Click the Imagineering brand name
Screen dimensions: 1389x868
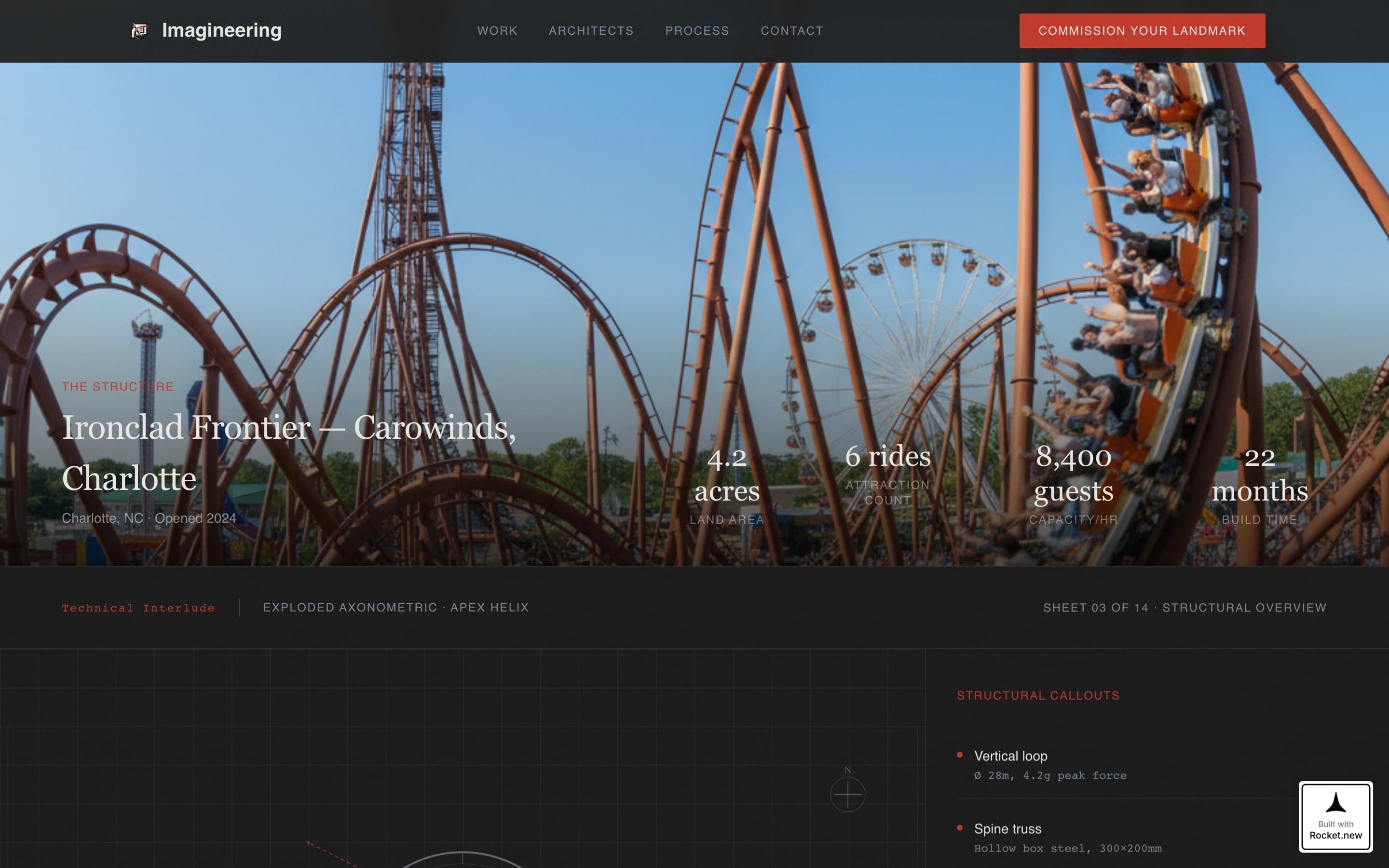click(x=221, y=30)
